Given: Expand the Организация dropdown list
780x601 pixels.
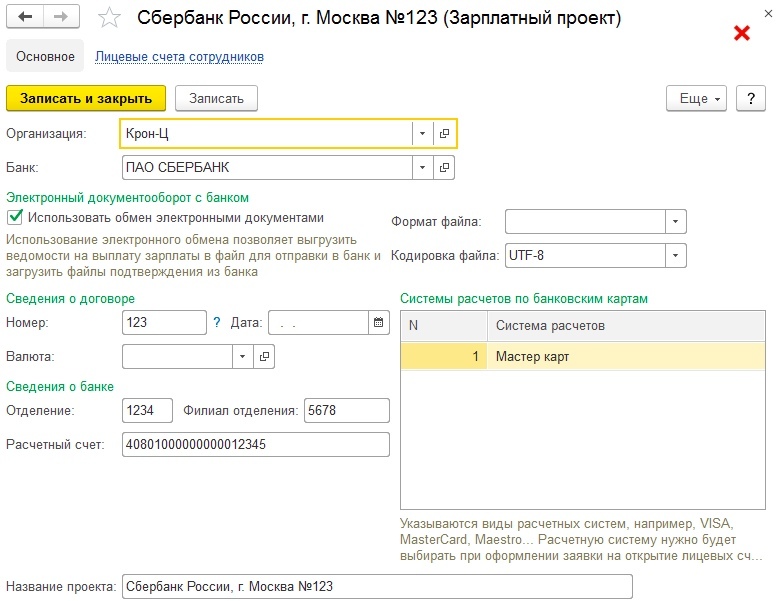Looking at the screenshot, I should coord(423,132).
